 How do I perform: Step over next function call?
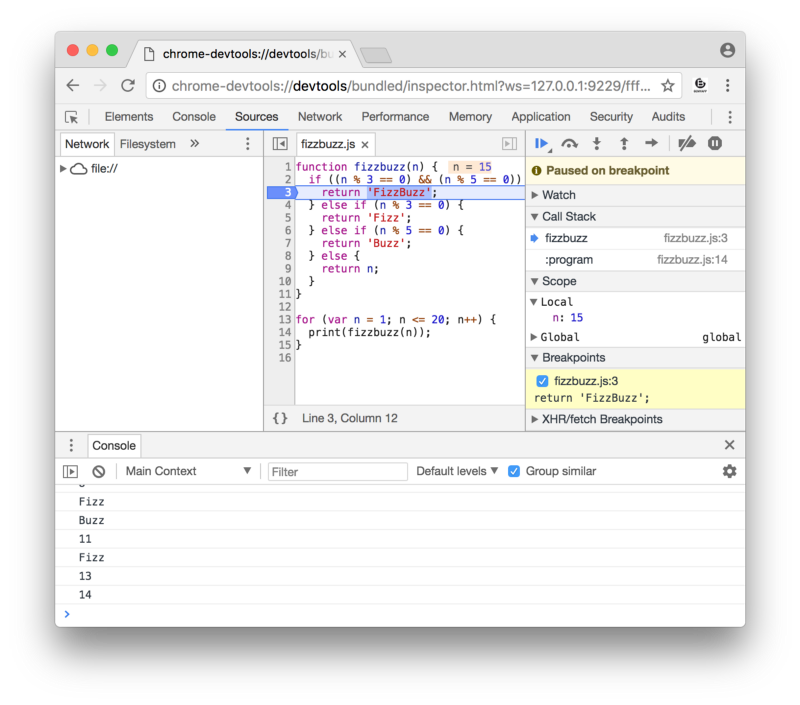[x=569, y=144]
